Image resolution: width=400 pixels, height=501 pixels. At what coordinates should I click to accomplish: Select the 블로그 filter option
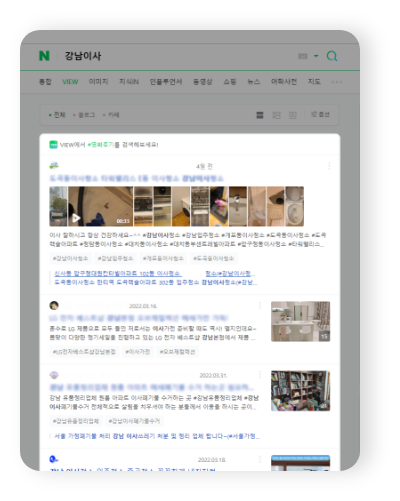pyautogui.click(x=84, y=115)
